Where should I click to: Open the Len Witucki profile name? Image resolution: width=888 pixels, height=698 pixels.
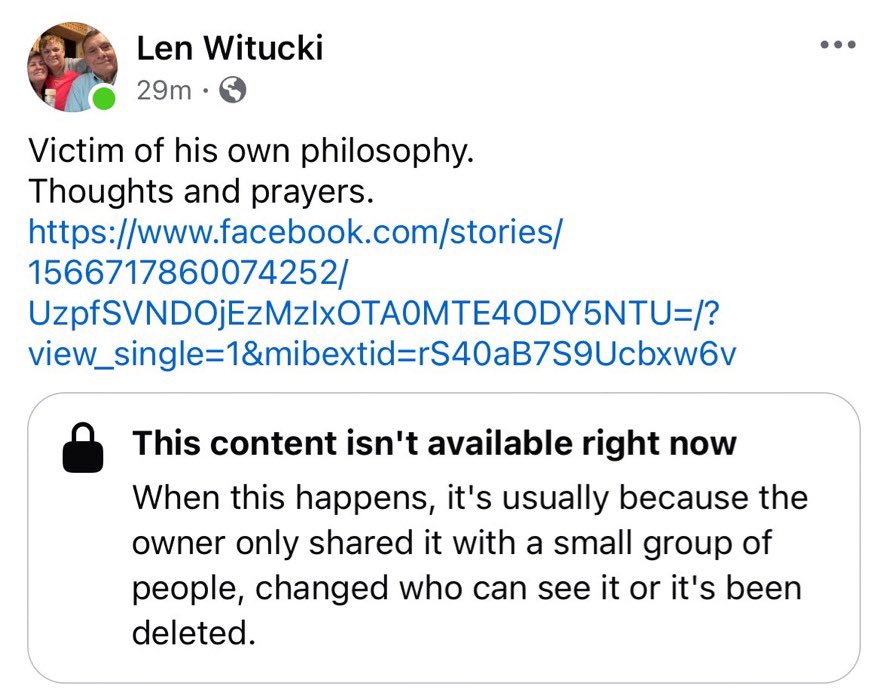(x=229, y=48)
